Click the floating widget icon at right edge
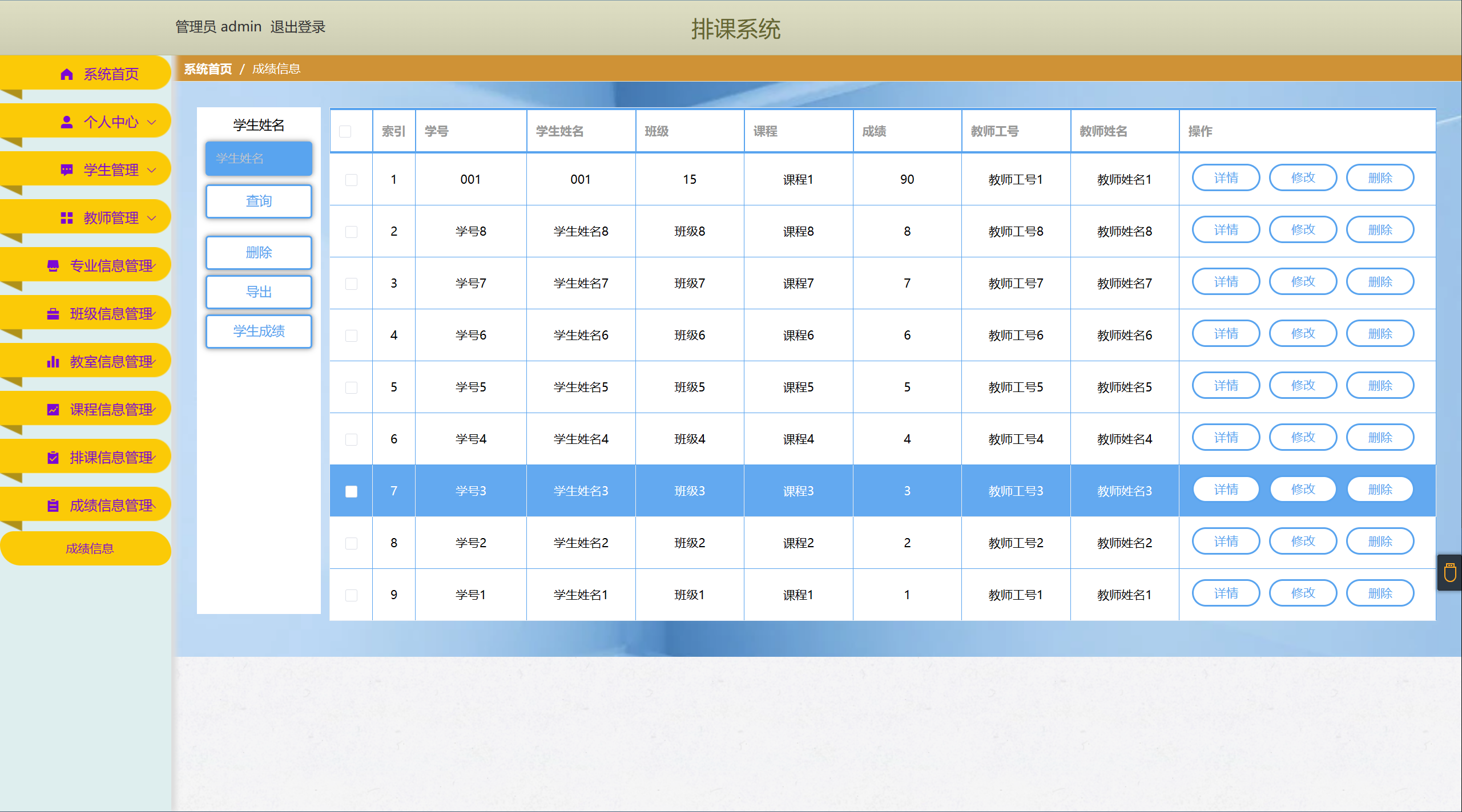1462x812 pixels. click(1450, 572)
